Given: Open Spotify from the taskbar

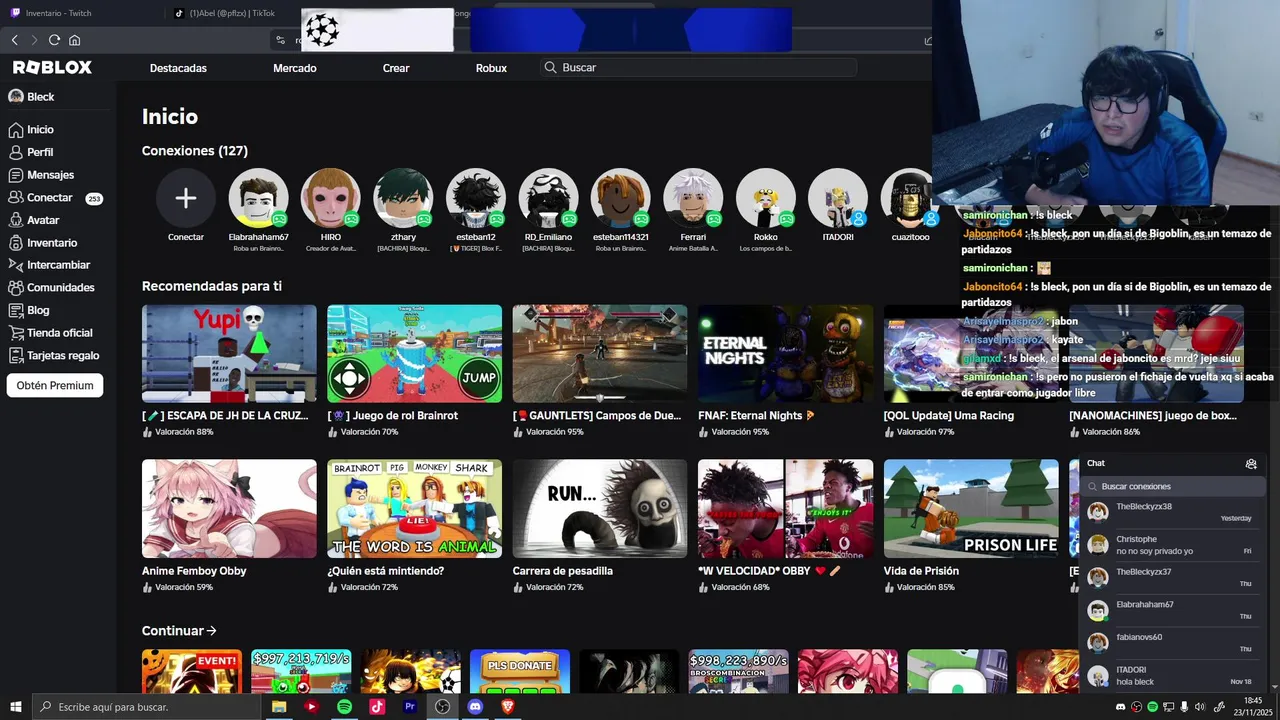Looking at the screenshot, I should pos(344,706).
